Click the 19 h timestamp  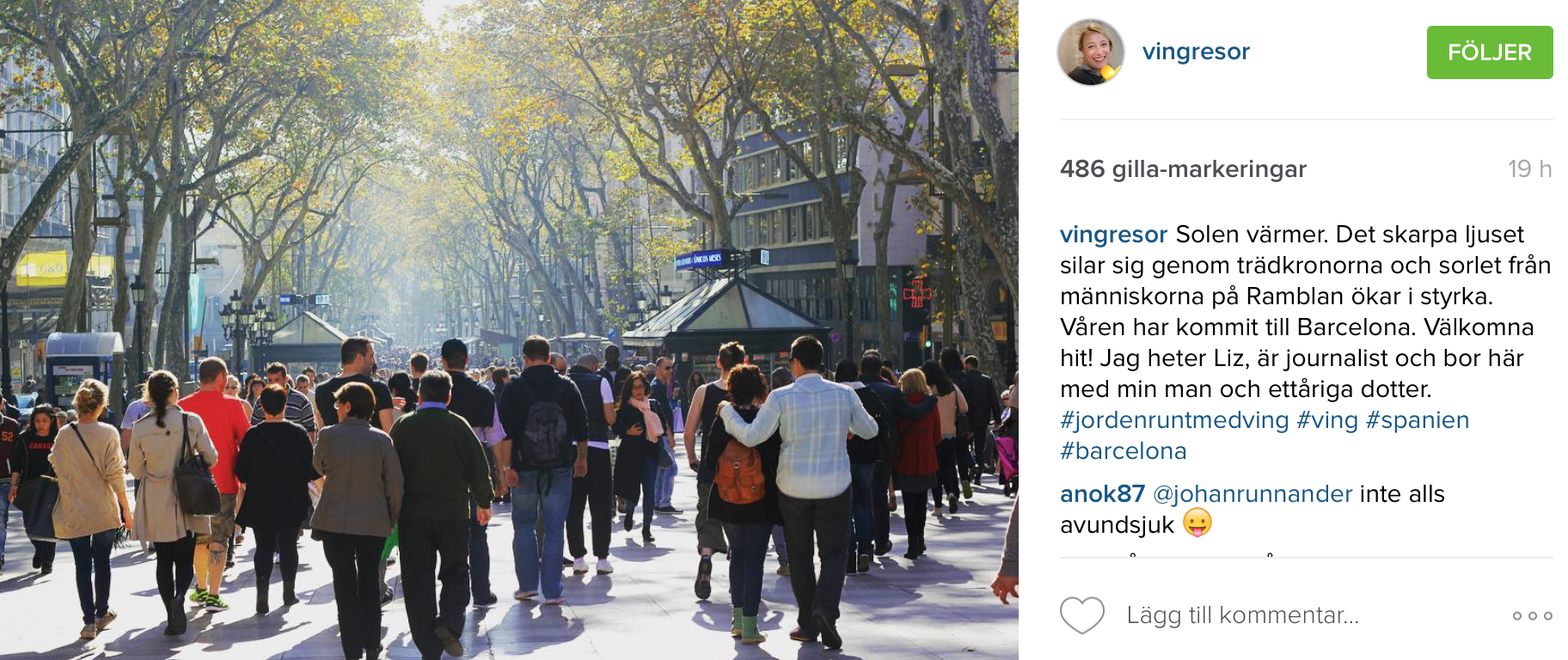pos(1529,169)
